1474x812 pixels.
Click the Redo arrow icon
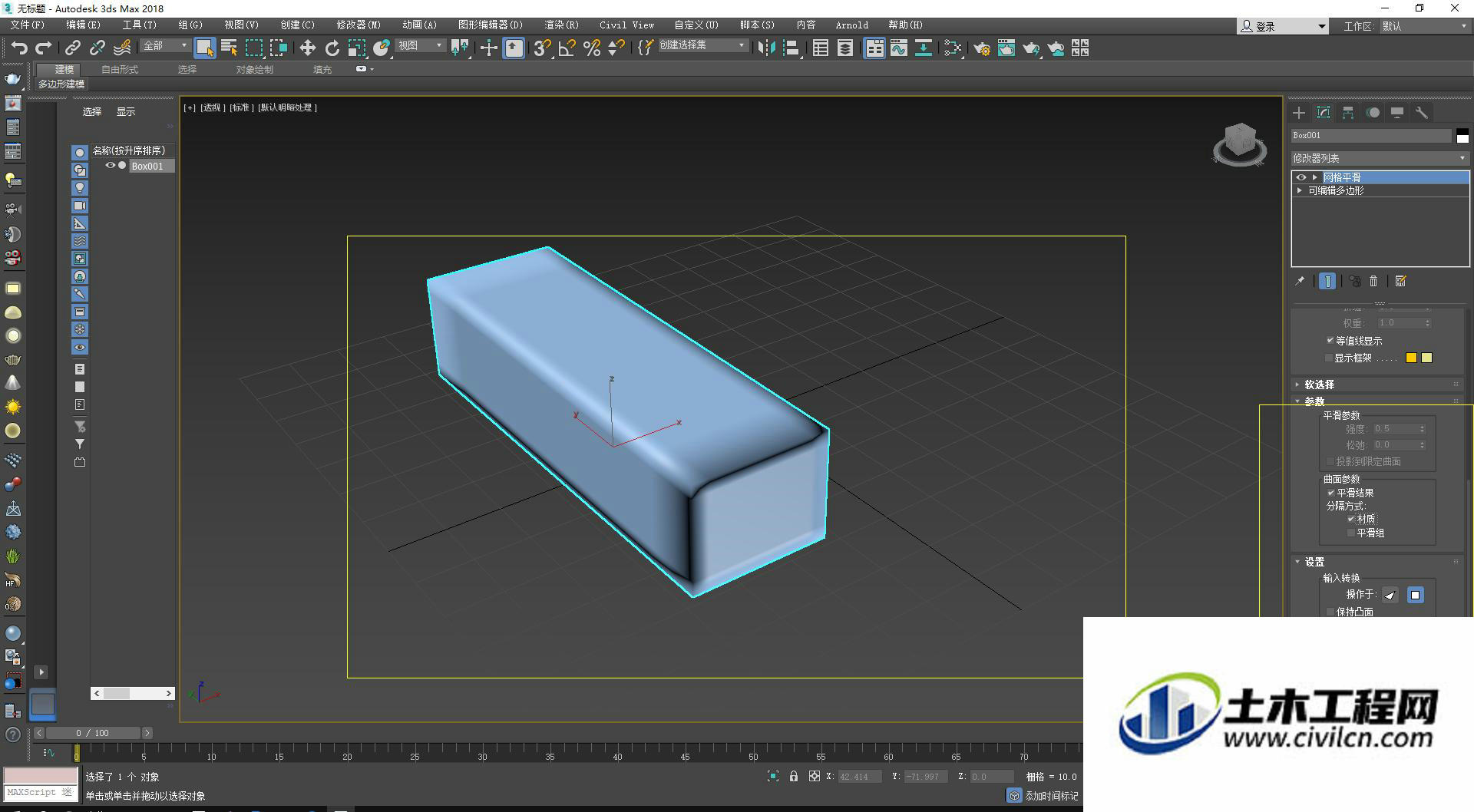[44, 48]
